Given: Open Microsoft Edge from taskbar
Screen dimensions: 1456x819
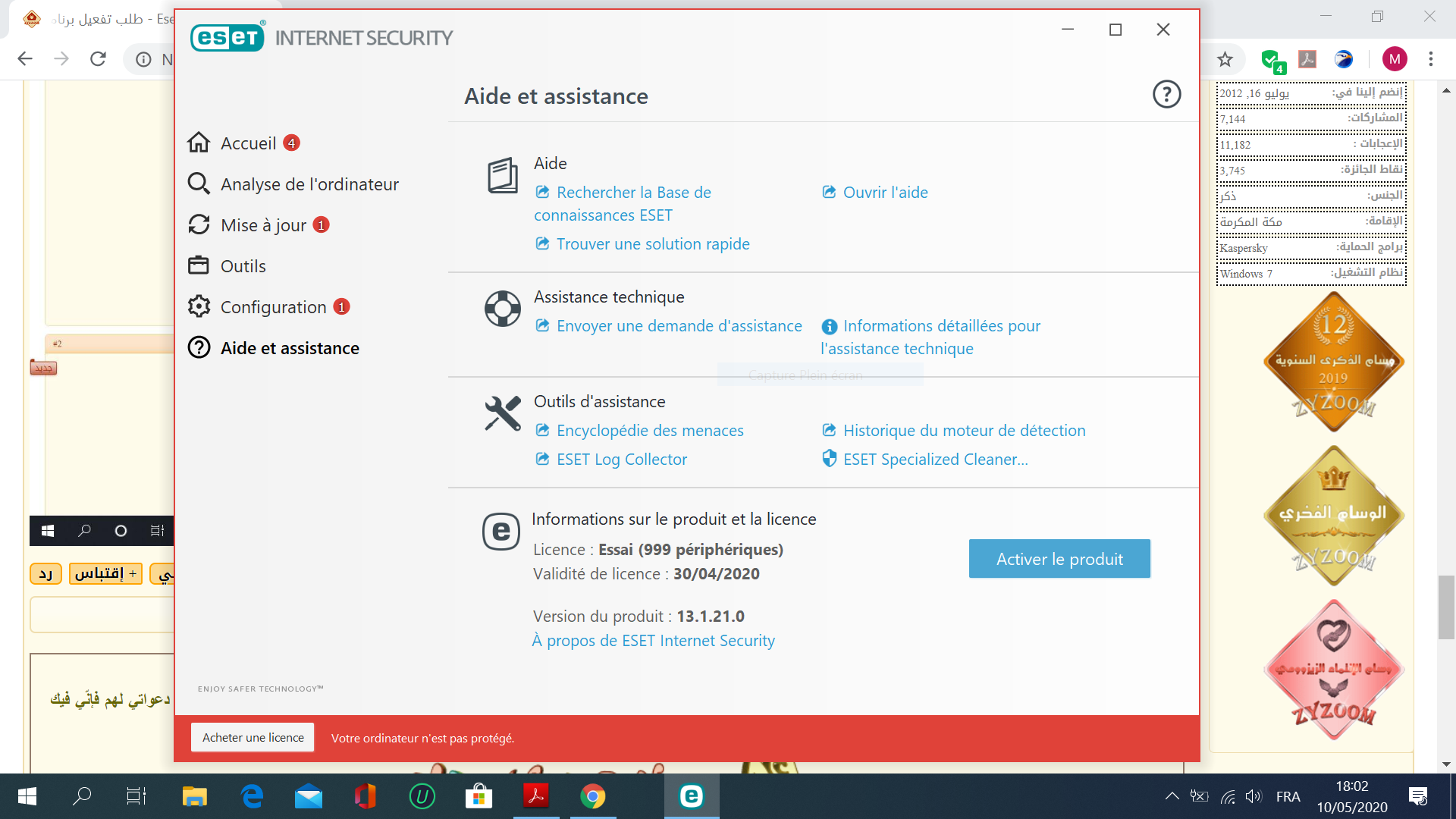Looking at the screenshot, I should pos(252,796).
